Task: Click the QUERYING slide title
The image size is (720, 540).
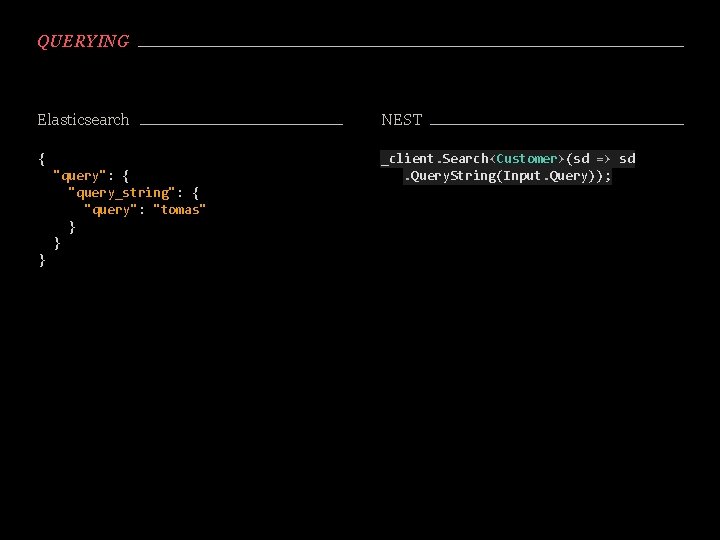Action: pos(83,42)
